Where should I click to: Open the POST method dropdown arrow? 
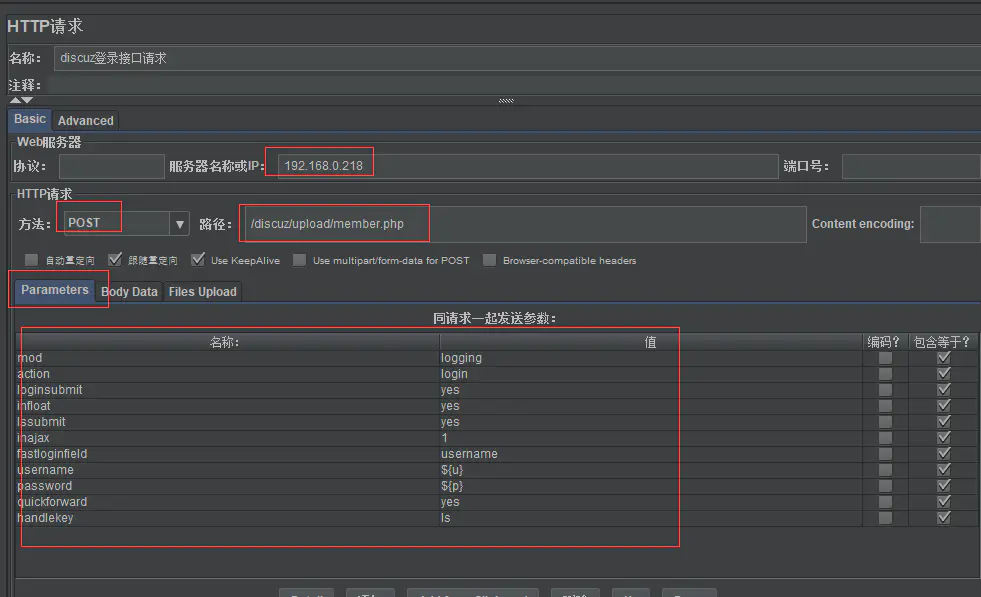180,224
